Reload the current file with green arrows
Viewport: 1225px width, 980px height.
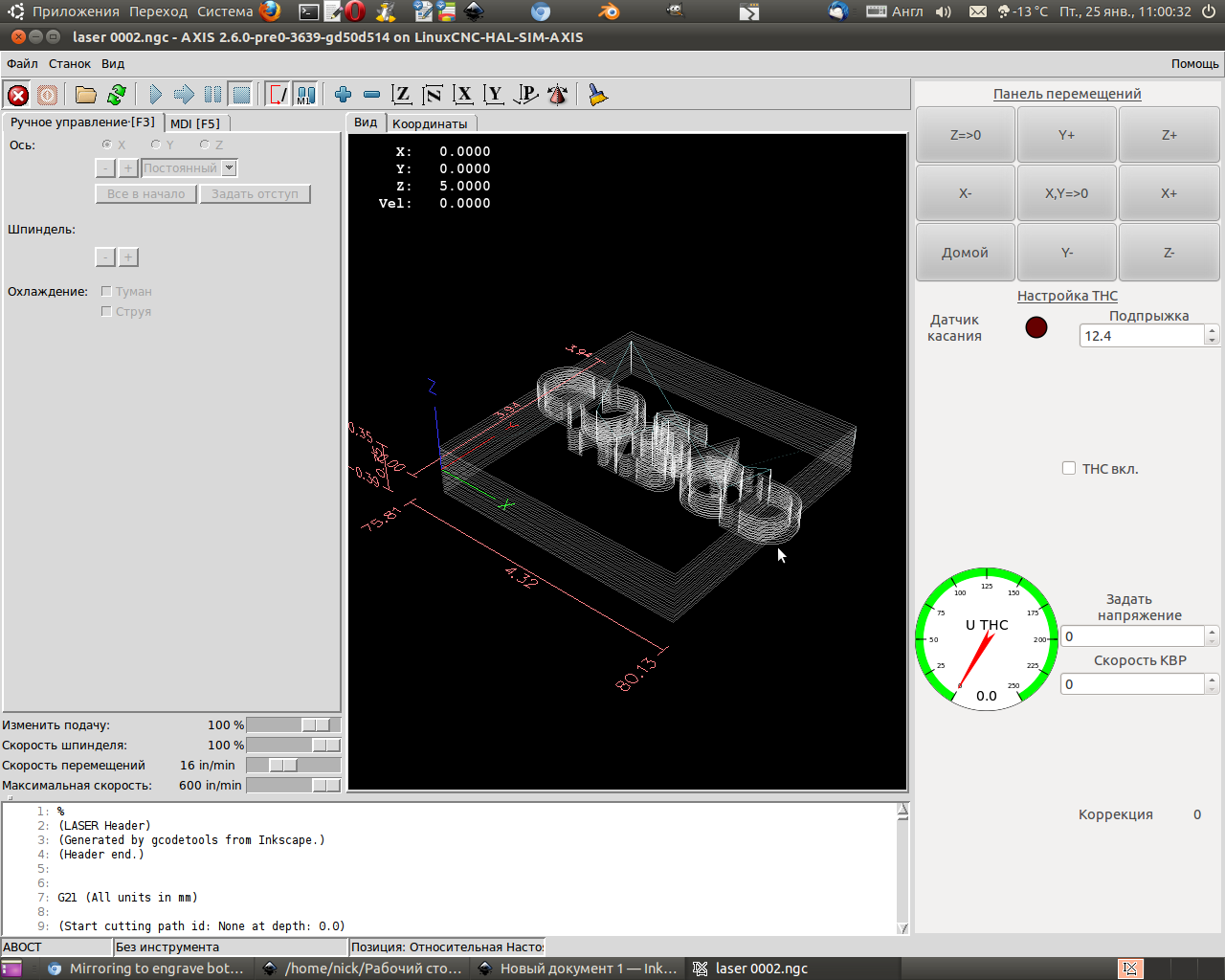[117, 95]
